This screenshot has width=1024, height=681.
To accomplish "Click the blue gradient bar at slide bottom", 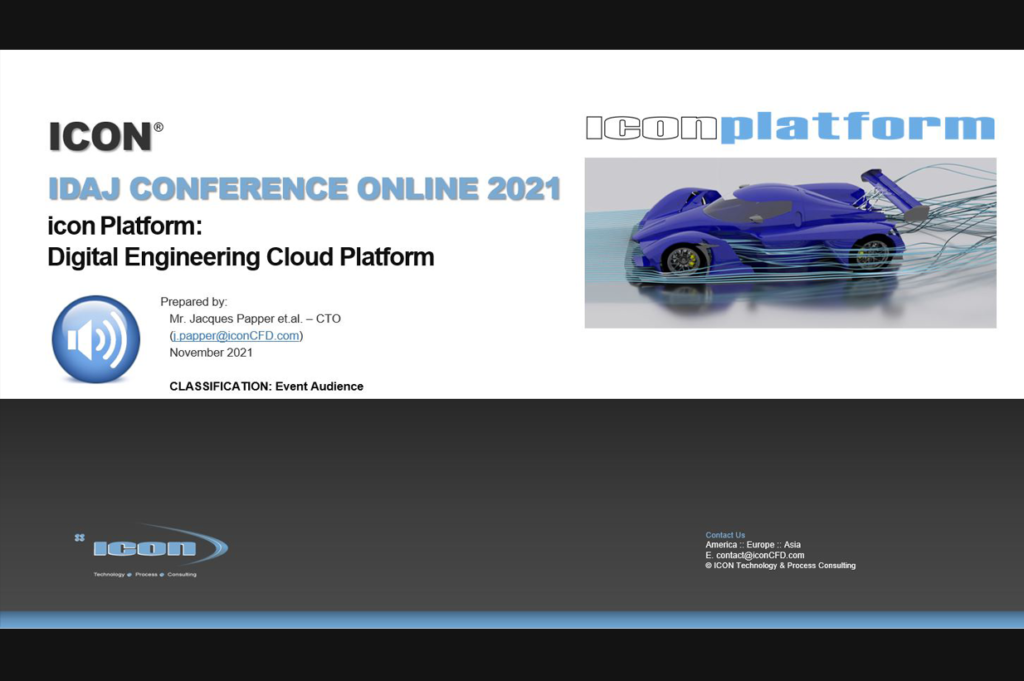I will pyautogui.click(x=512, y=619).
